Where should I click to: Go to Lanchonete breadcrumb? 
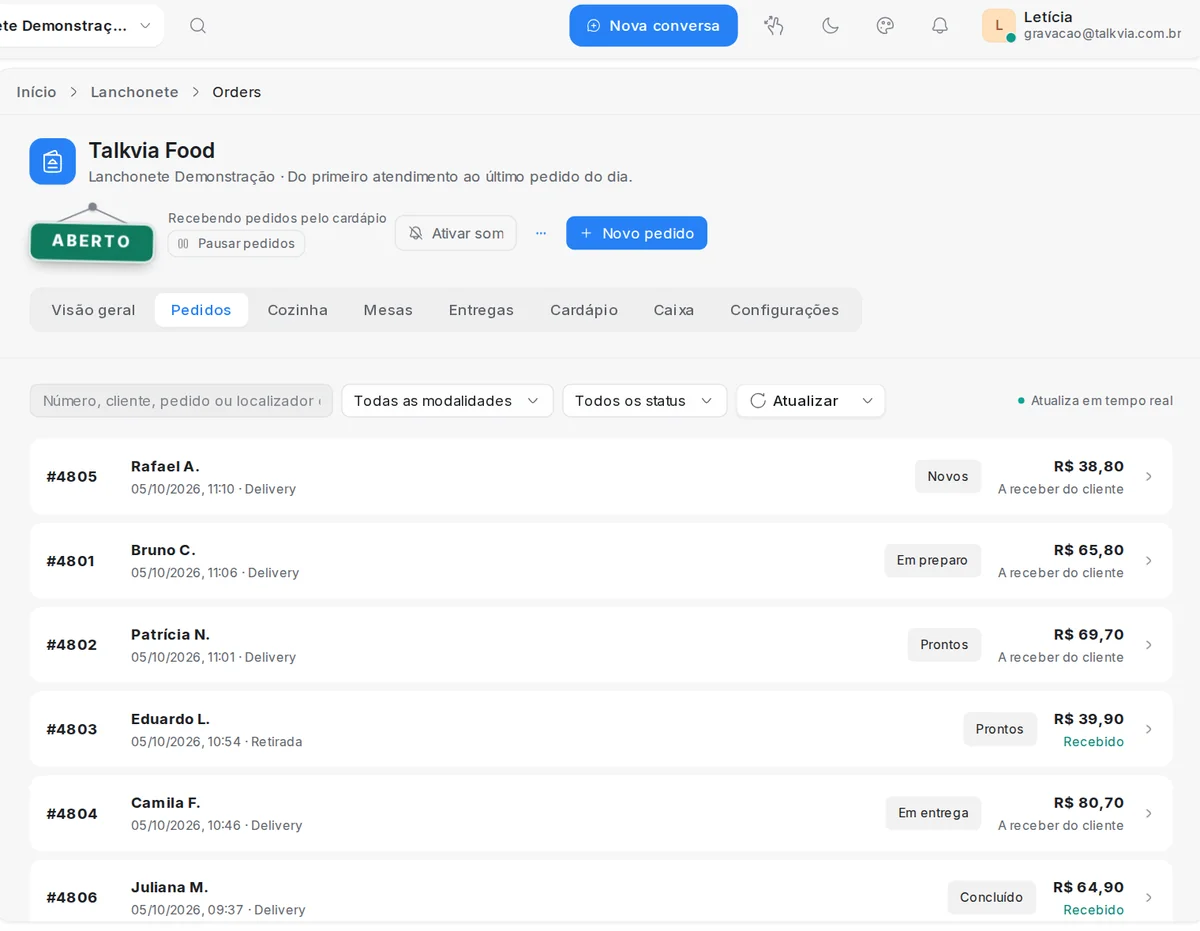(135, 92)
